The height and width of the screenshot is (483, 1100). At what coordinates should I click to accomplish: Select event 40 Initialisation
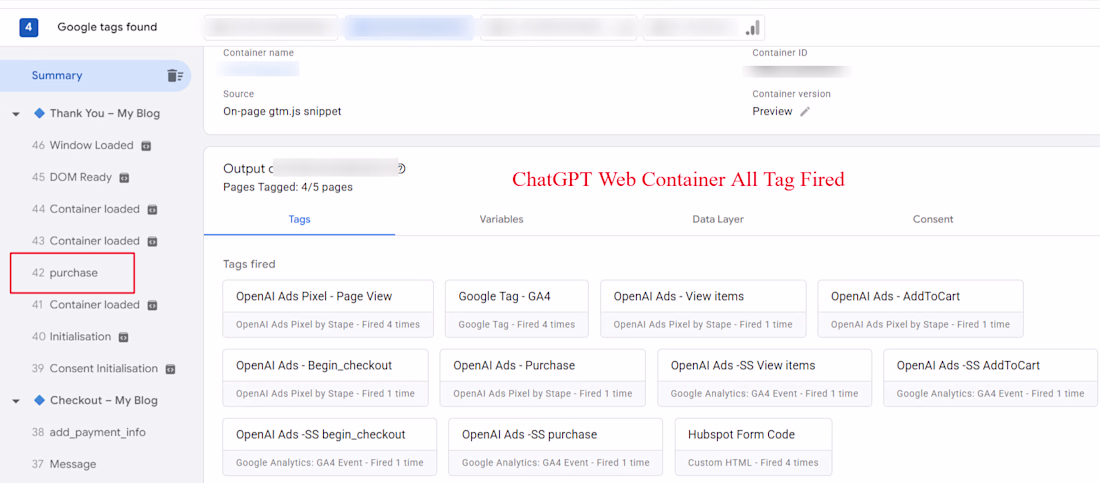[72, 337]
